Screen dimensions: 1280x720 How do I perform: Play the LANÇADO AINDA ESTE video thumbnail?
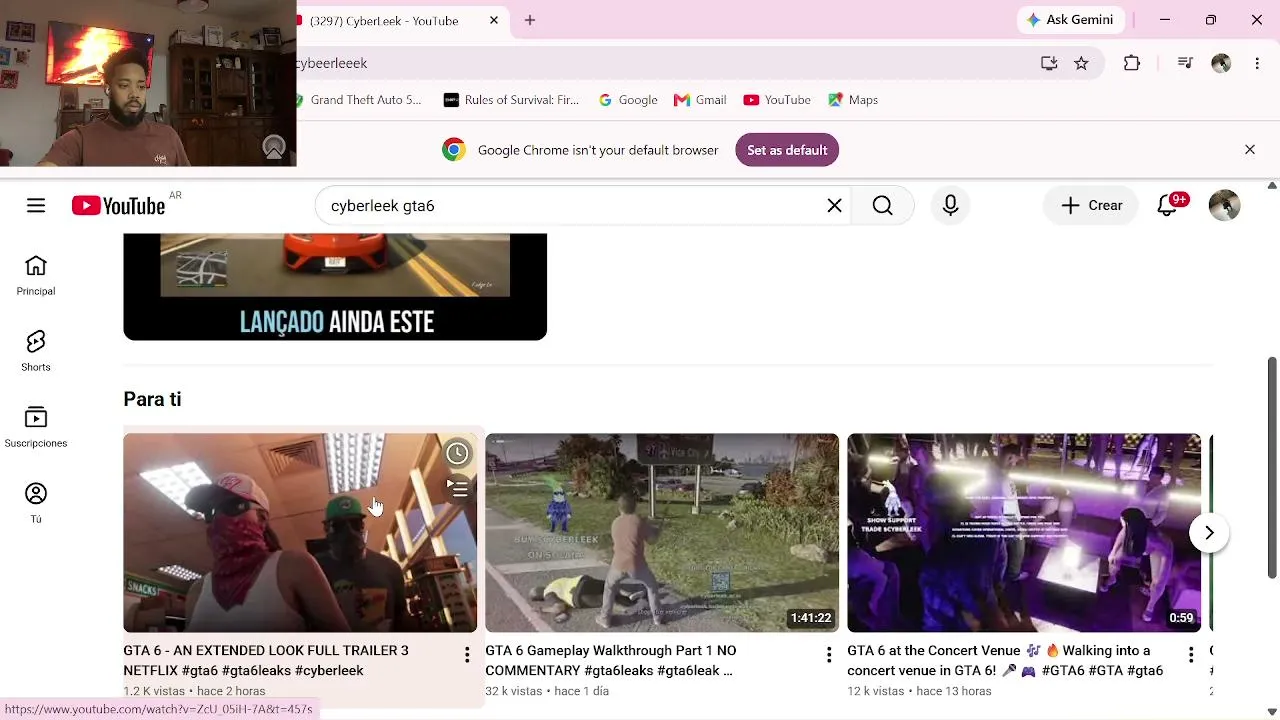335,287
